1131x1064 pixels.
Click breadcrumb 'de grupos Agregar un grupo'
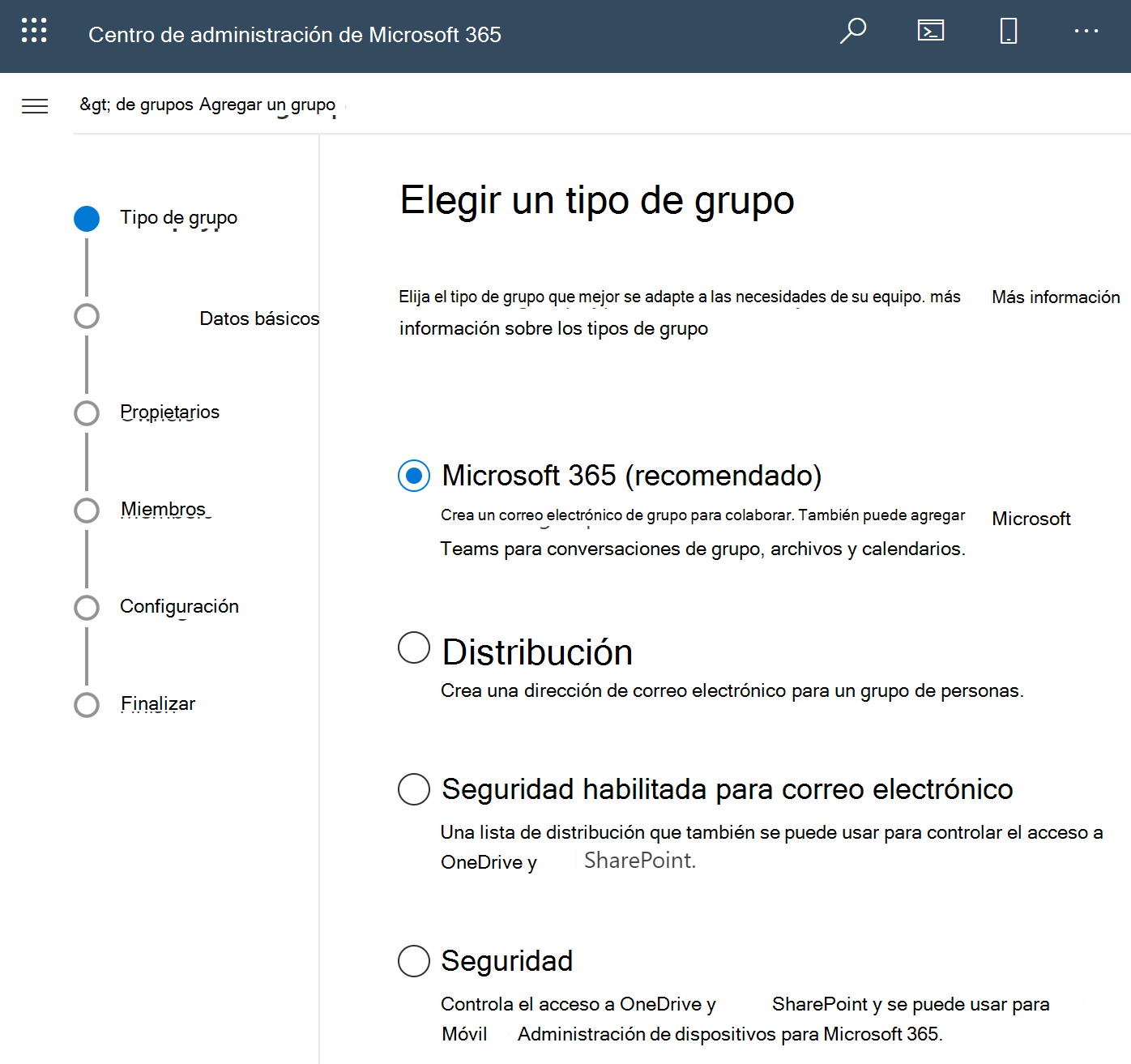tap(225, 105)
